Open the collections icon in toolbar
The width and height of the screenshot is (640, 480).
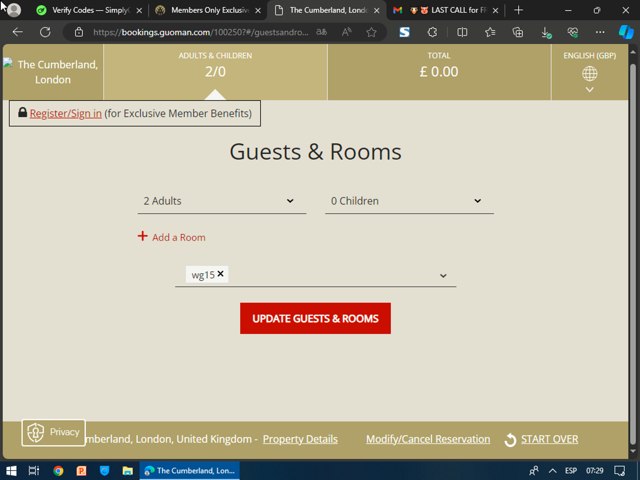518,32
